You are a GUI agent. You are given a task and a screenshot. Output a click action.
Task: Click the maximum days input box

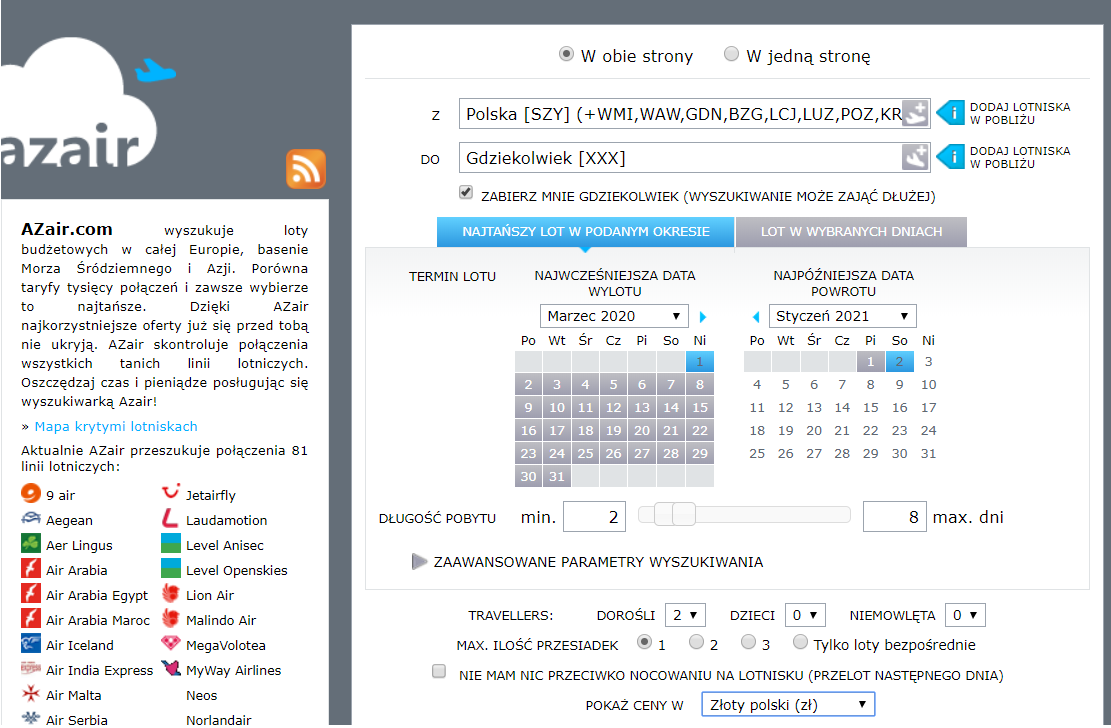coord(894,517)
